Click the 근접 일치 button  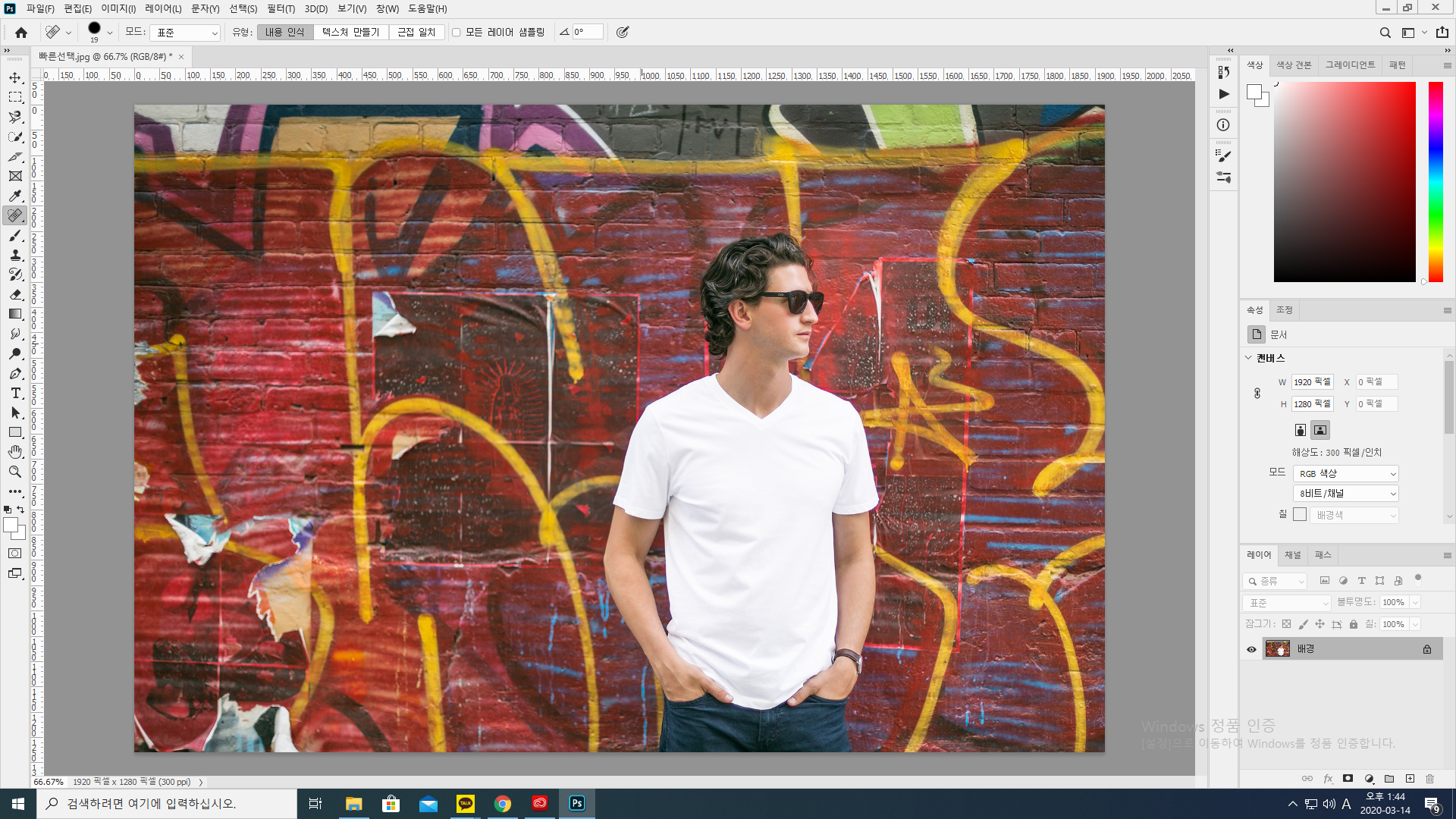[416, 33]
